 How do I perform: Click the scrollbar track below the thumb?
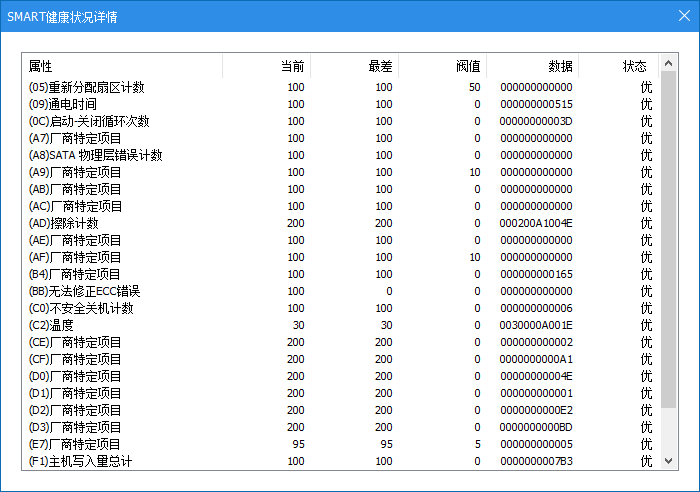[x=669, y=435]
